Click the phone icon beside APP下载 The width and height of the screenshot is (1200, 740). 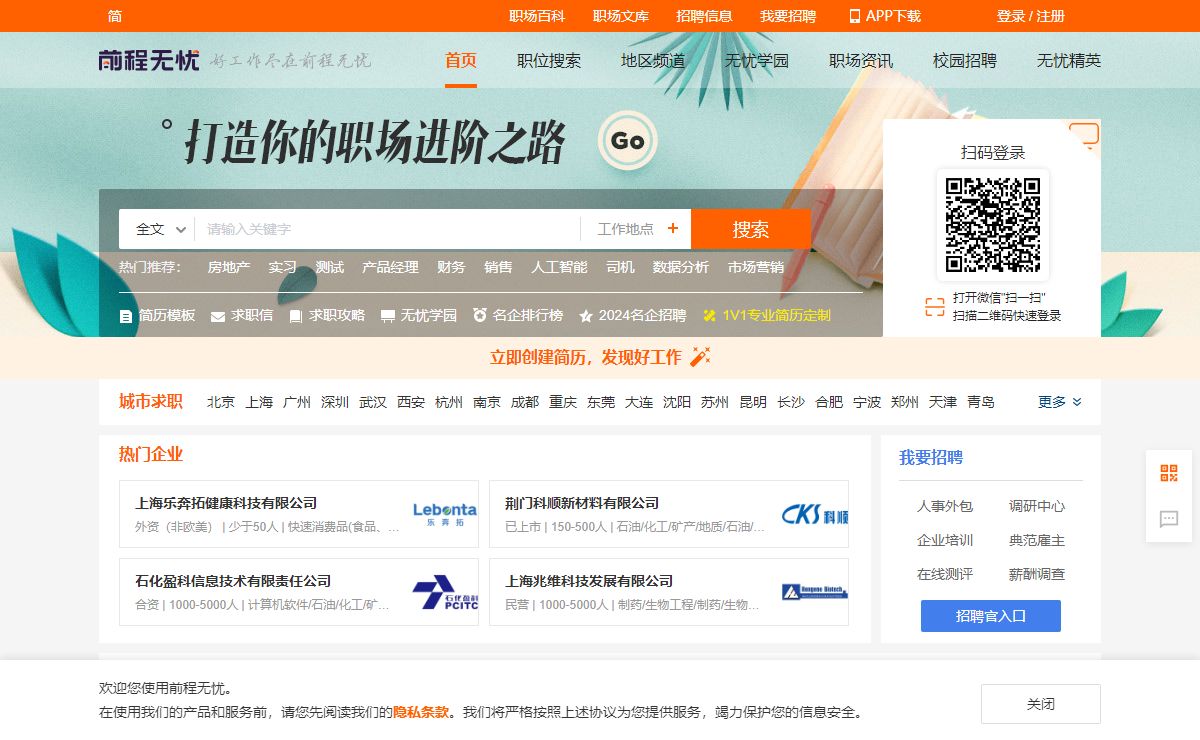pyautogui.click(x=855, y=16)
